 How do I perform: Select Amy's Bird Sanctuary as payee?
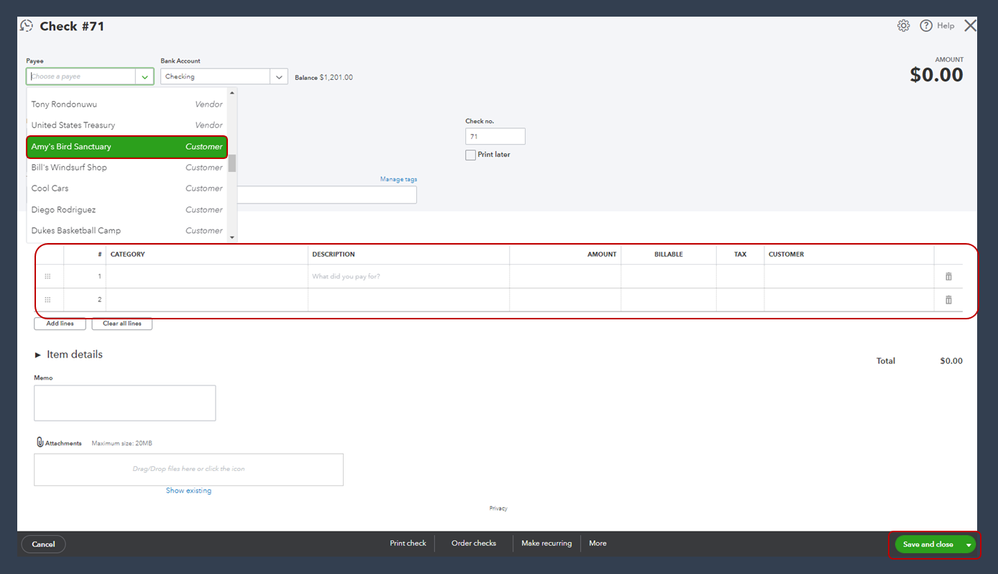[127, 146]
